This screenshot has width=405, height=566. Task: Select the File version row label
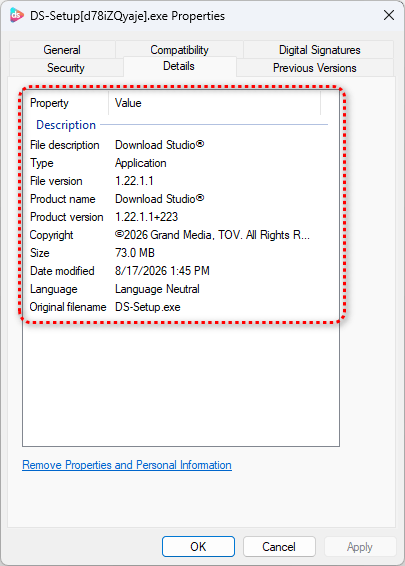pyautogui.click(x=56, y=181)
